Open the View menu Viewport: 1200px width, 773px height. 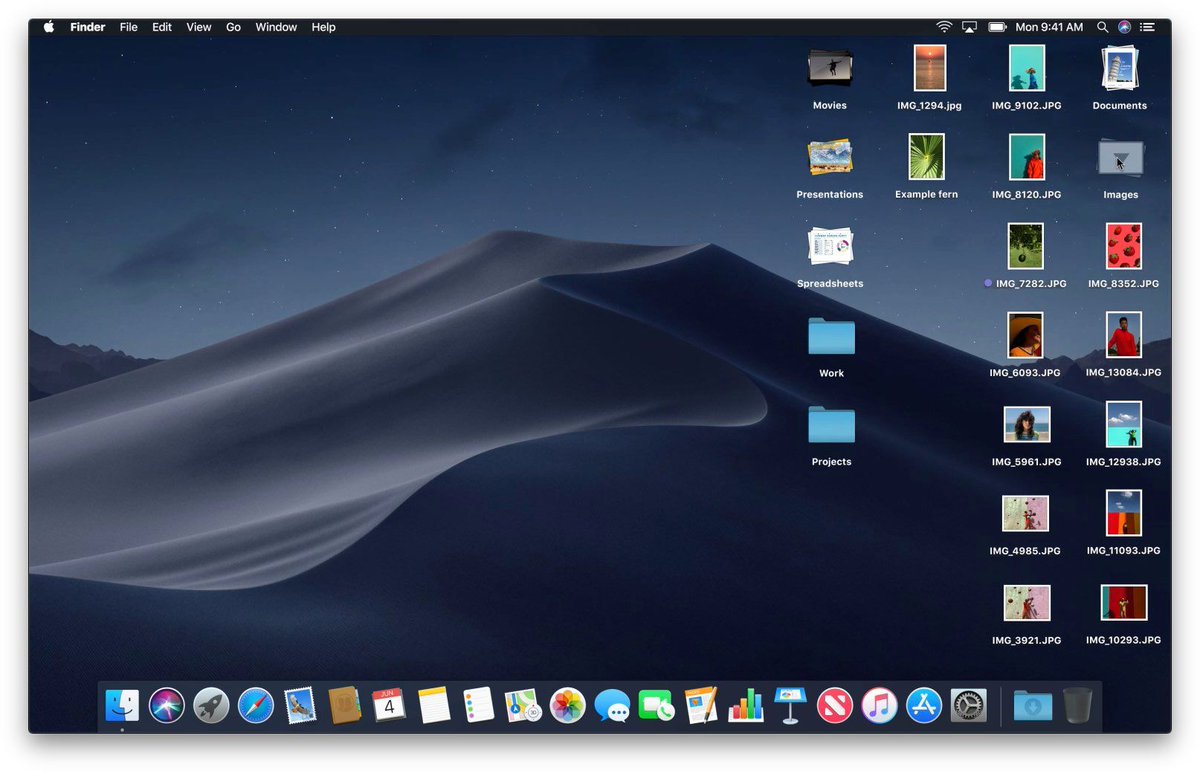pos(198,27)
